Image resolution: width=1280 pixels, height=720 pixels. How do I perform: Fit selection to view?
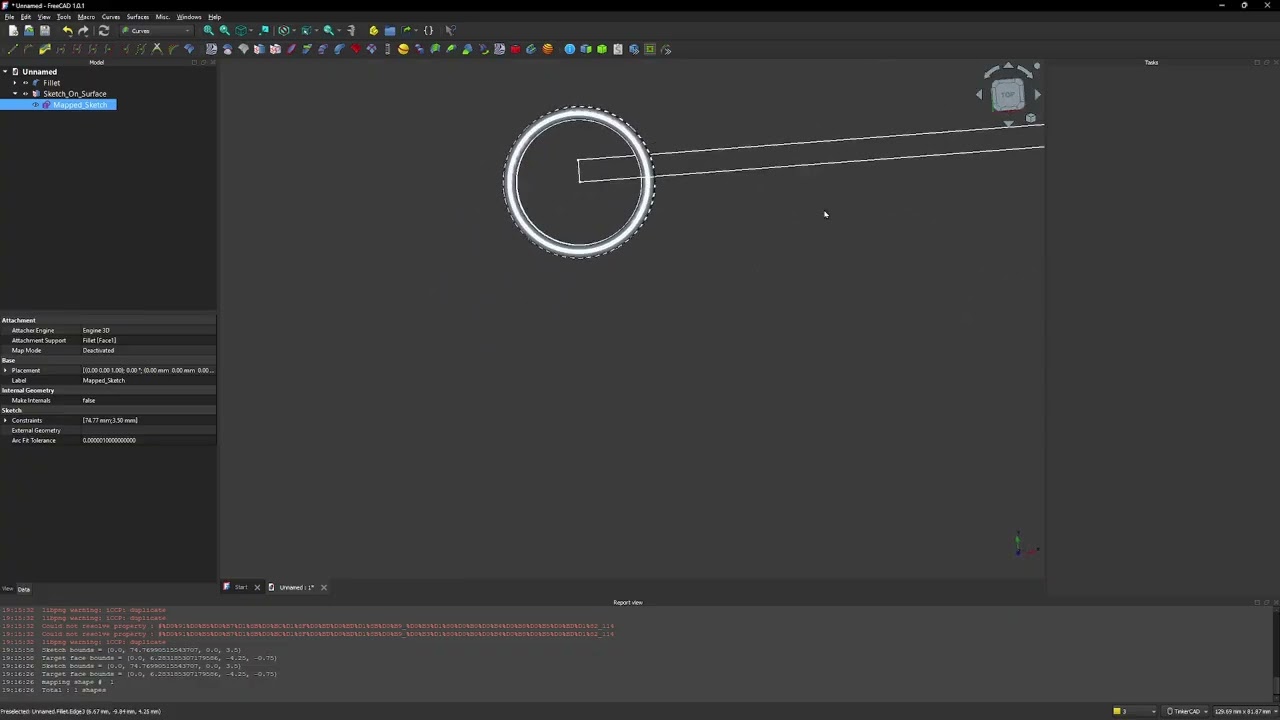(225, 31)
